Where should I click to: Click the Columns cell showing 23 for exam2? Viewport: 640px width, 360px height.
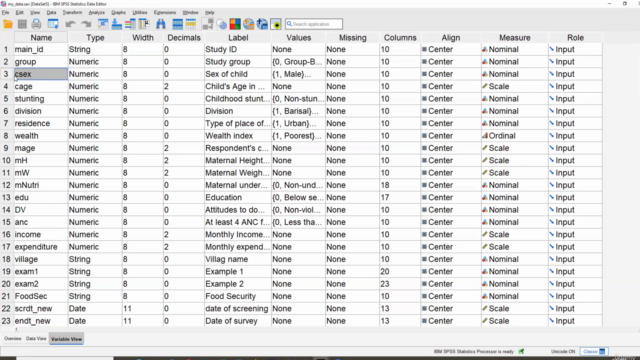(x=400, y=284)
